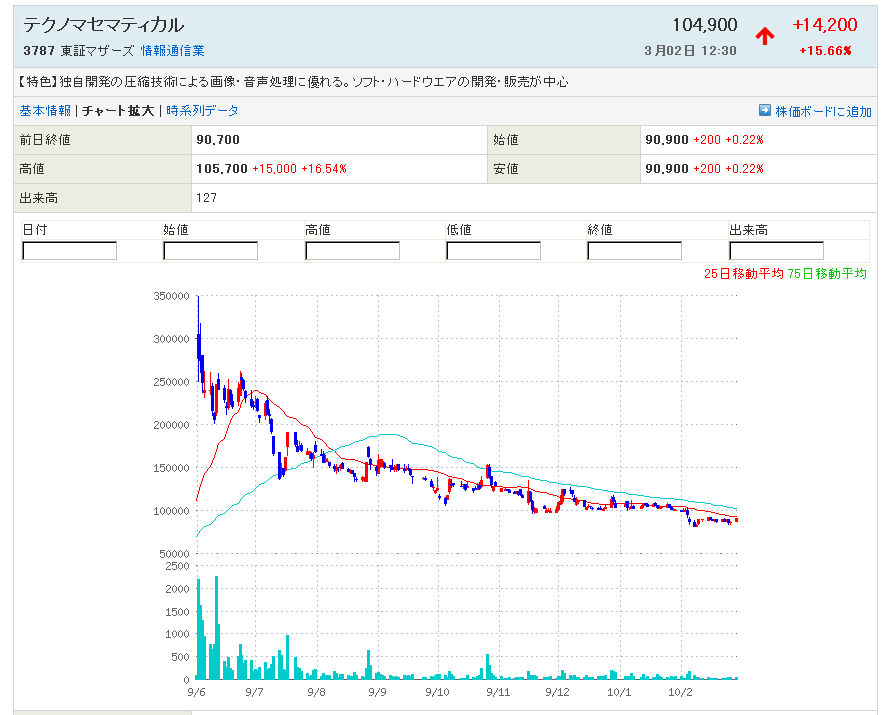Click the テクノマセマティカル stock name heading
This screenshot has height=715, width=885.
pos(103,26)
